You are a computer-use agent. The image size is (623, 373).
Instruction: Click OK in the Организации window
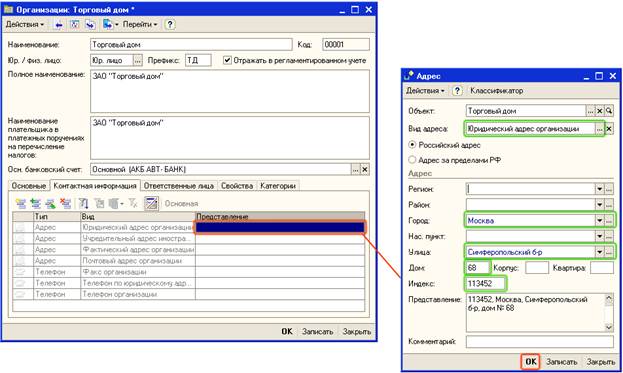coord(287,331)
